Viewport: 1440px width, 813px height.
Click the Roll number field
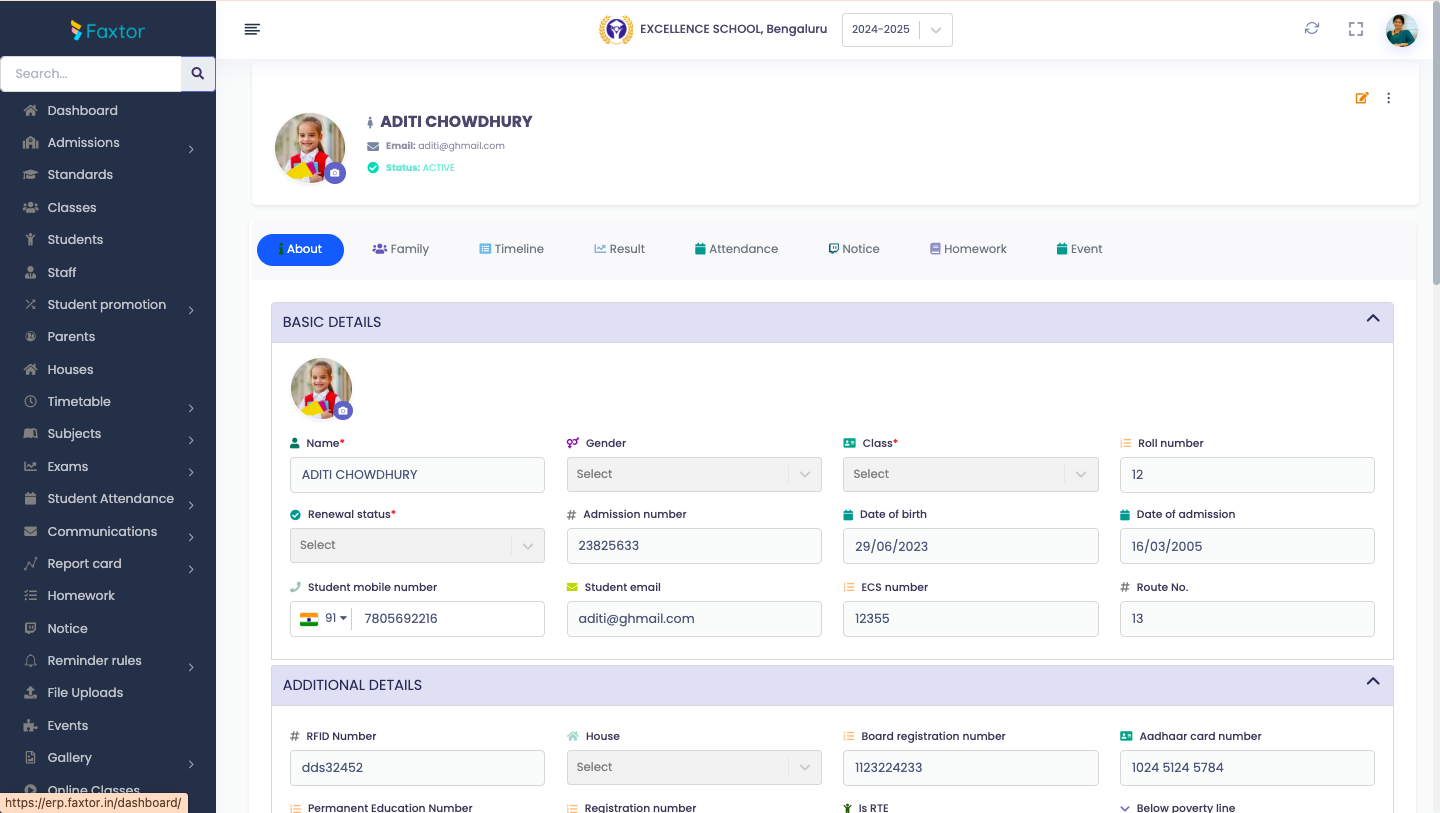click(1247, 475)
